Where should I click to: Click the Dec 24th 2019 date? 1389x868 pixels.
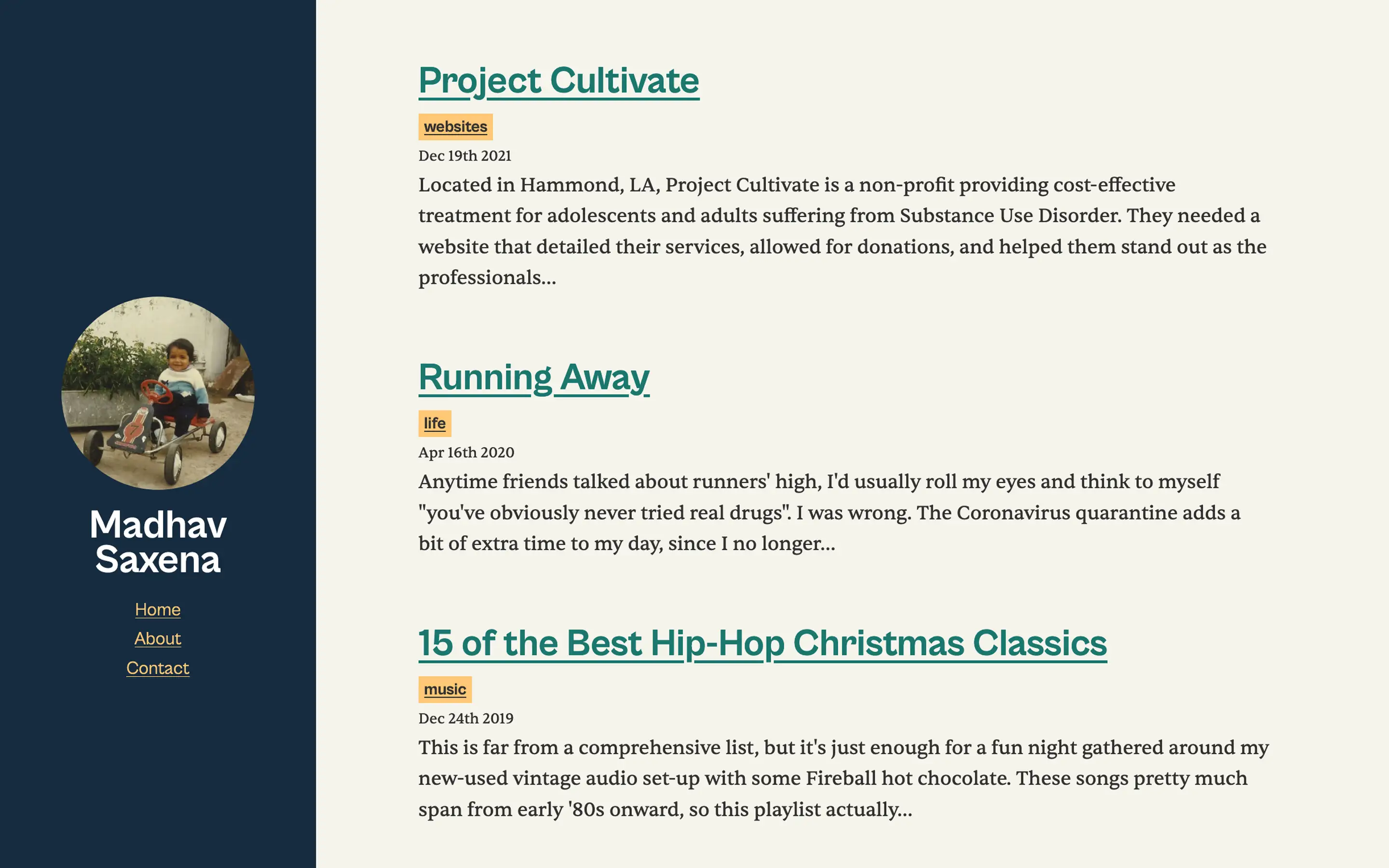click(x=465, y=719)
